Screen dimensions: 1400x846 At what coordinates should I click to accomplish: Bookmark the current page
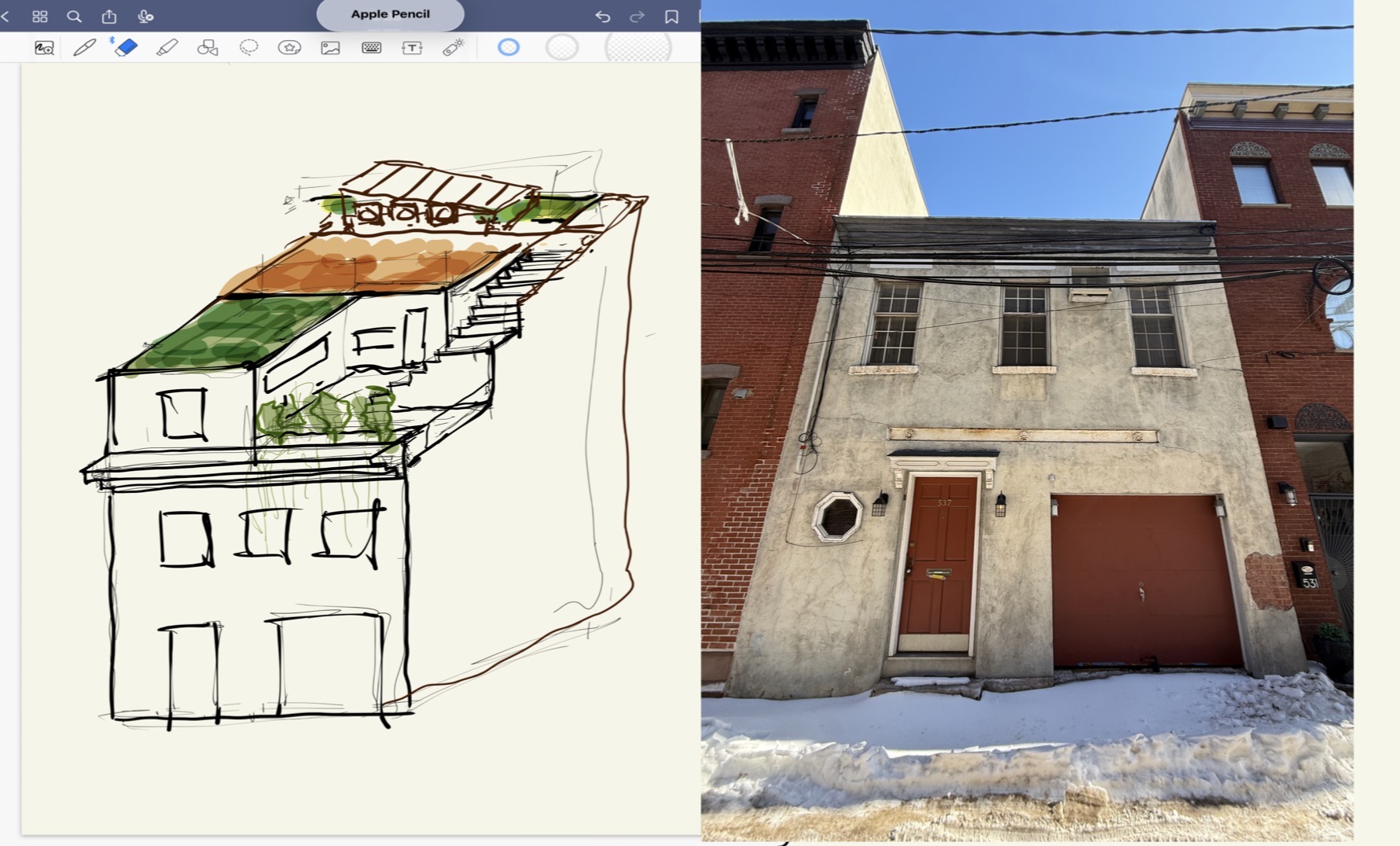(671, 16)
